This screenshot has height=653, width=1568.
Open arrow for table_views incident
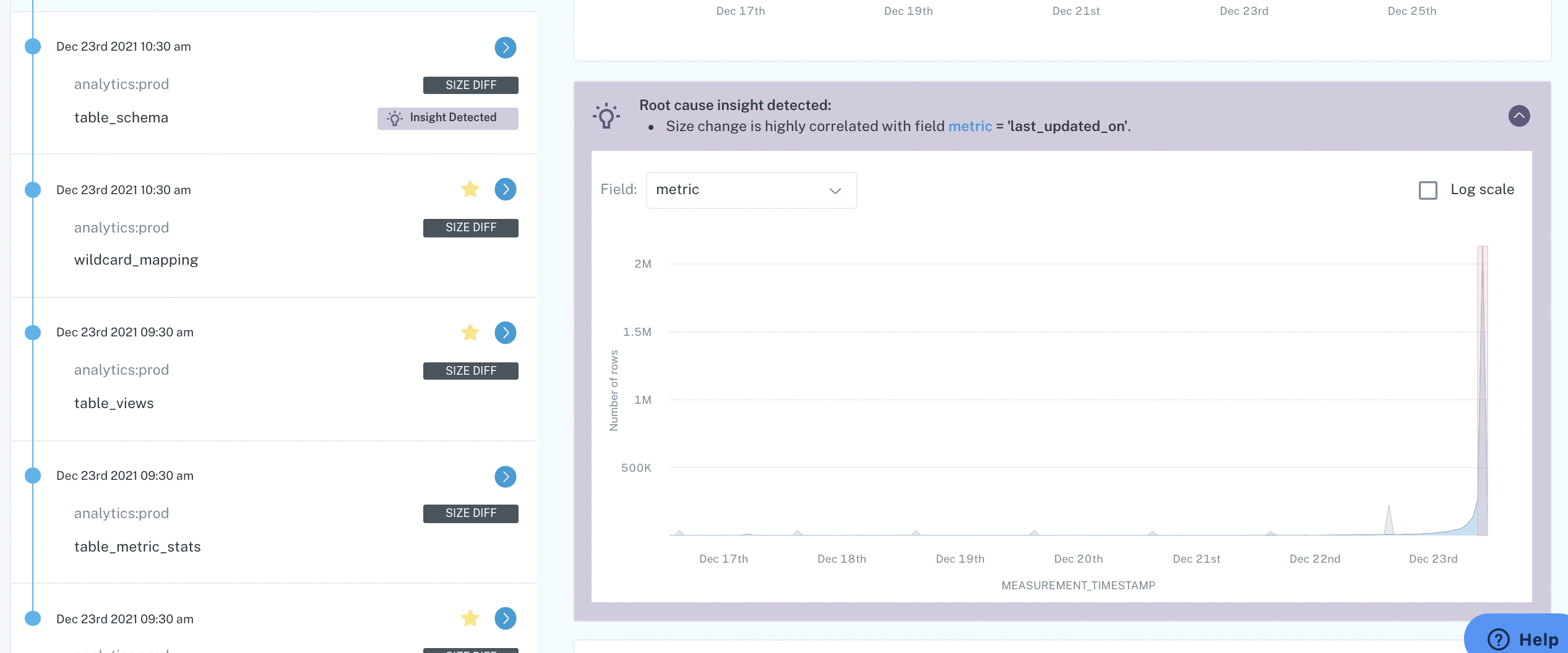click(506, 333)
